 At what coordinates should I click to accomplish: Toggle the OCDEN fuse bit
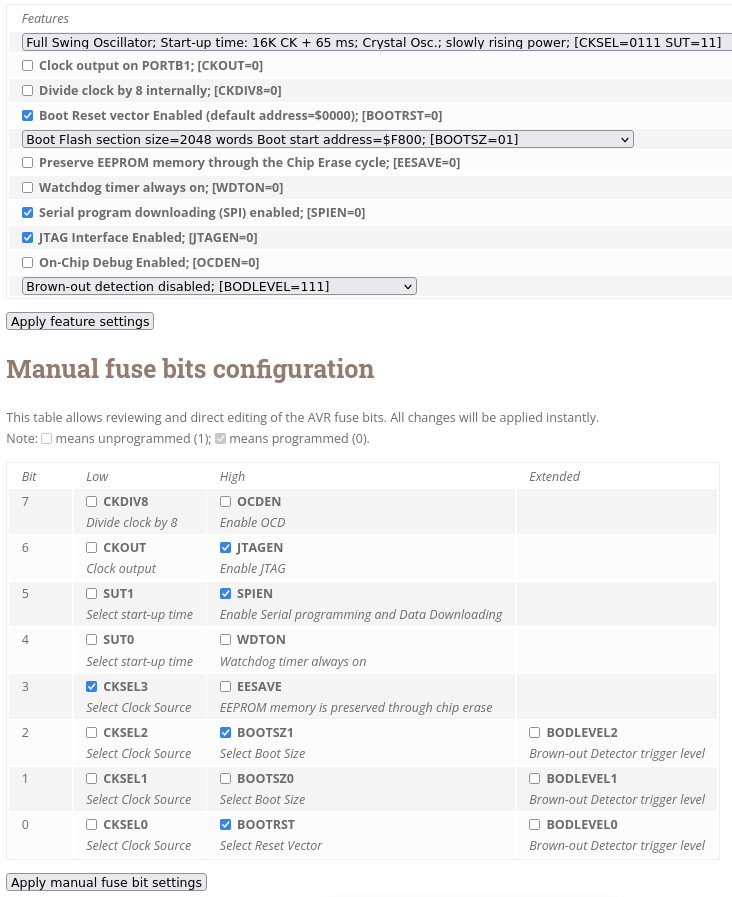(225, 502)
